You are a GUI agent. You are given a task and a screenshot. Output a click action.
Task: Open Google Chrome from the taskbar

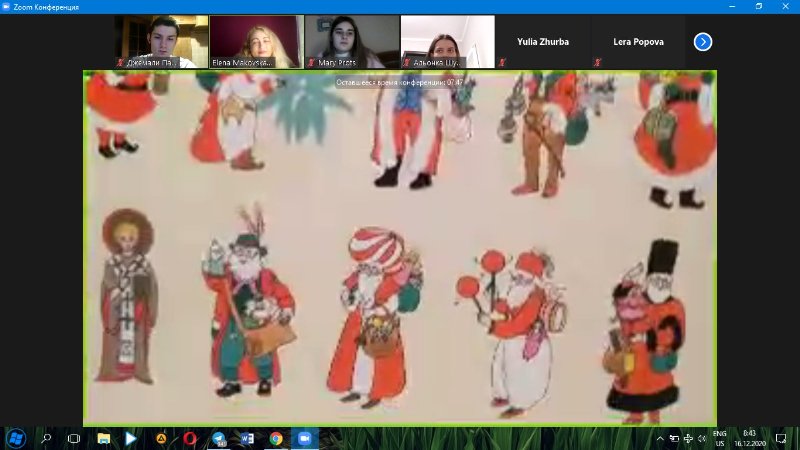(x=276, y=438)
